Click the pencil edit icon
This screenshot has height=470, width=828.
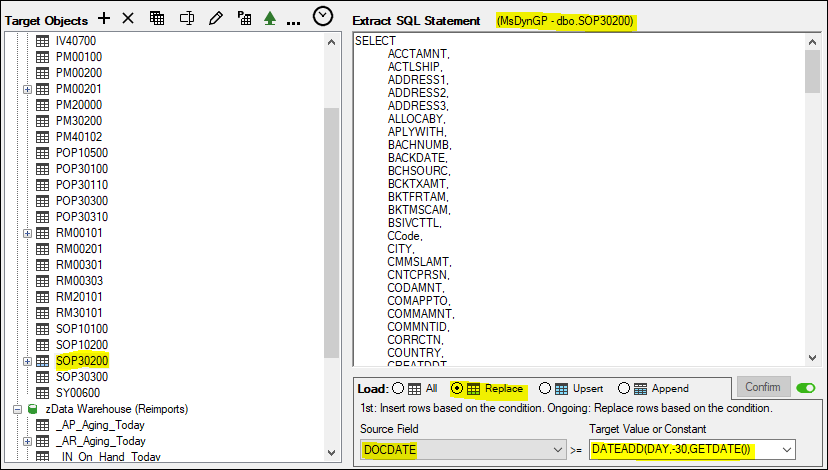pyautogui.click(x=214, y=19)
